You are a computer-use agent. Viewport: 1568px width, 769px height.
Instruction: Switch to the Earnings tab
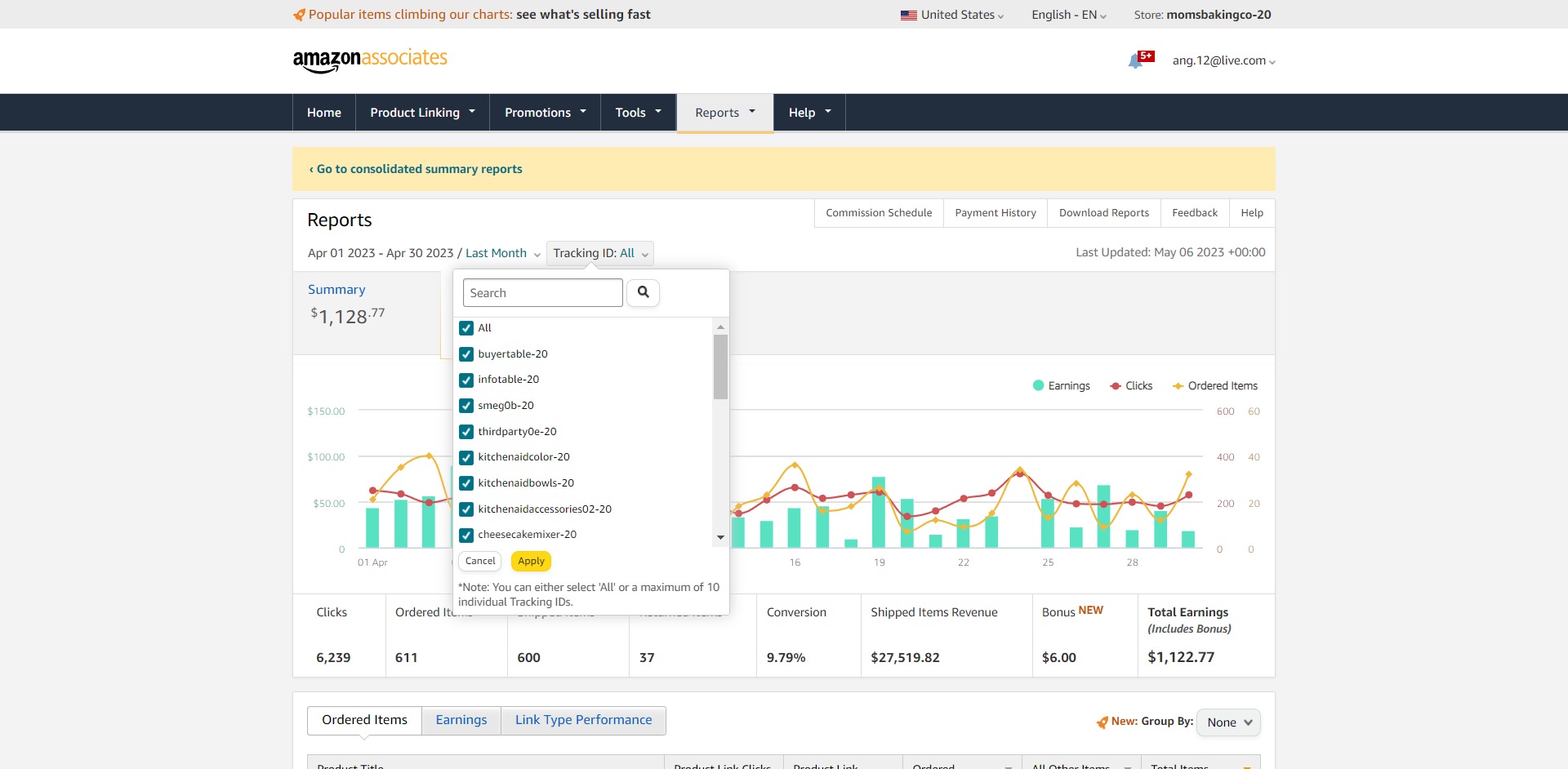click(461, 720)
